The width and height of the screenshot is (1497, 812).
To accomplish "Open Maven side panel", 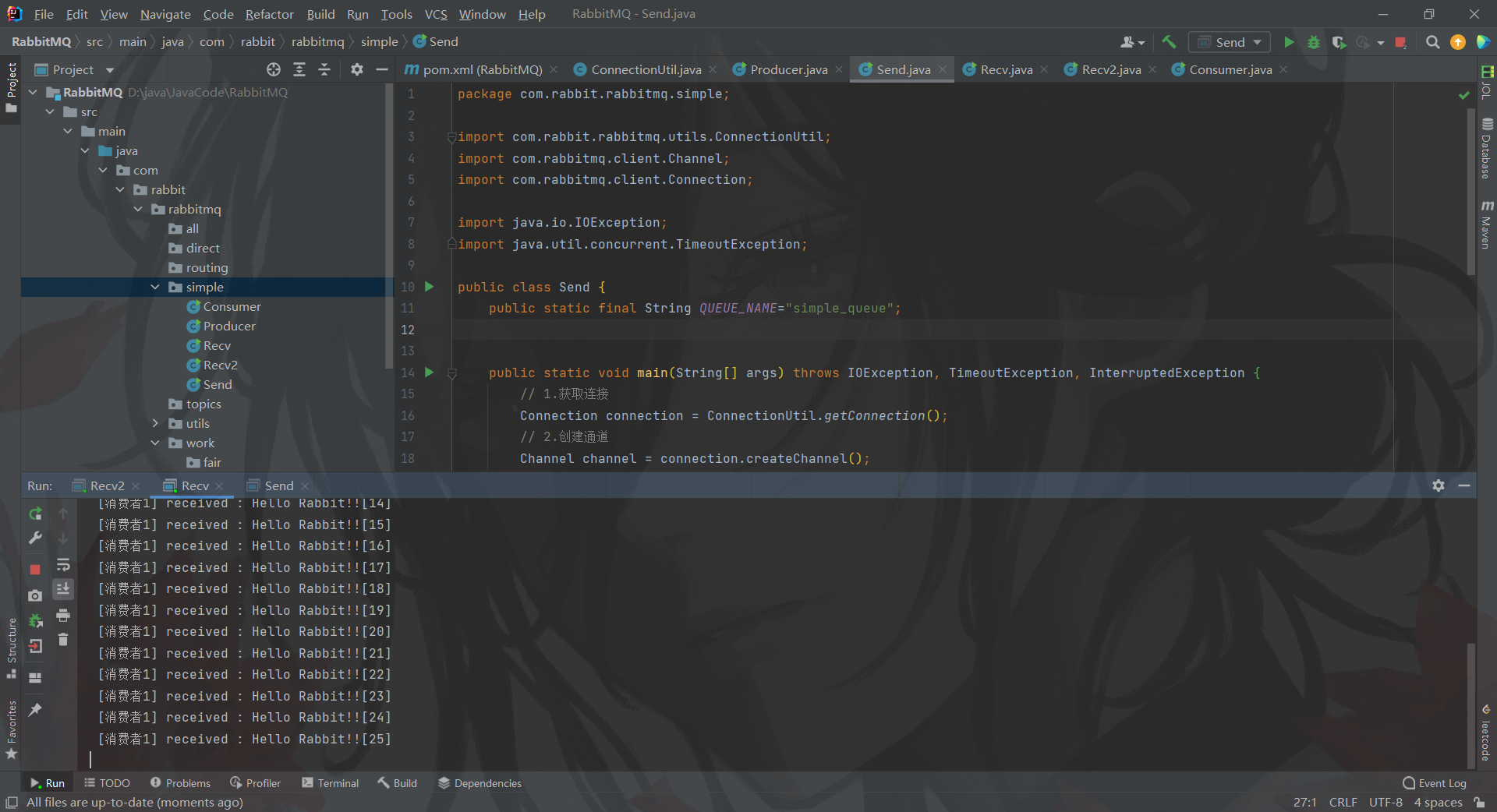I will 1487,224.
